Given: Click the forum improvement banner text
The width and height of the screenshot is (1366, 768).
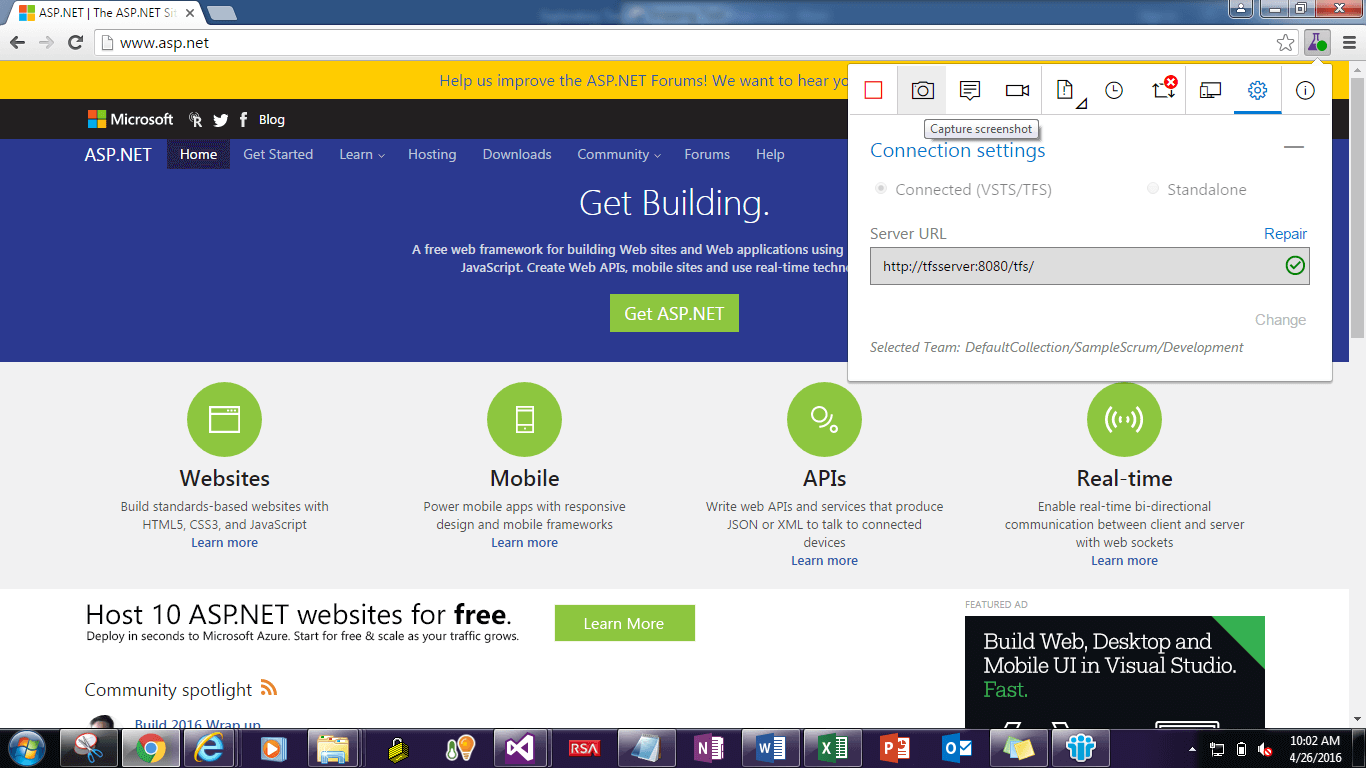Looking at the screenshot, I should (642, 81).
